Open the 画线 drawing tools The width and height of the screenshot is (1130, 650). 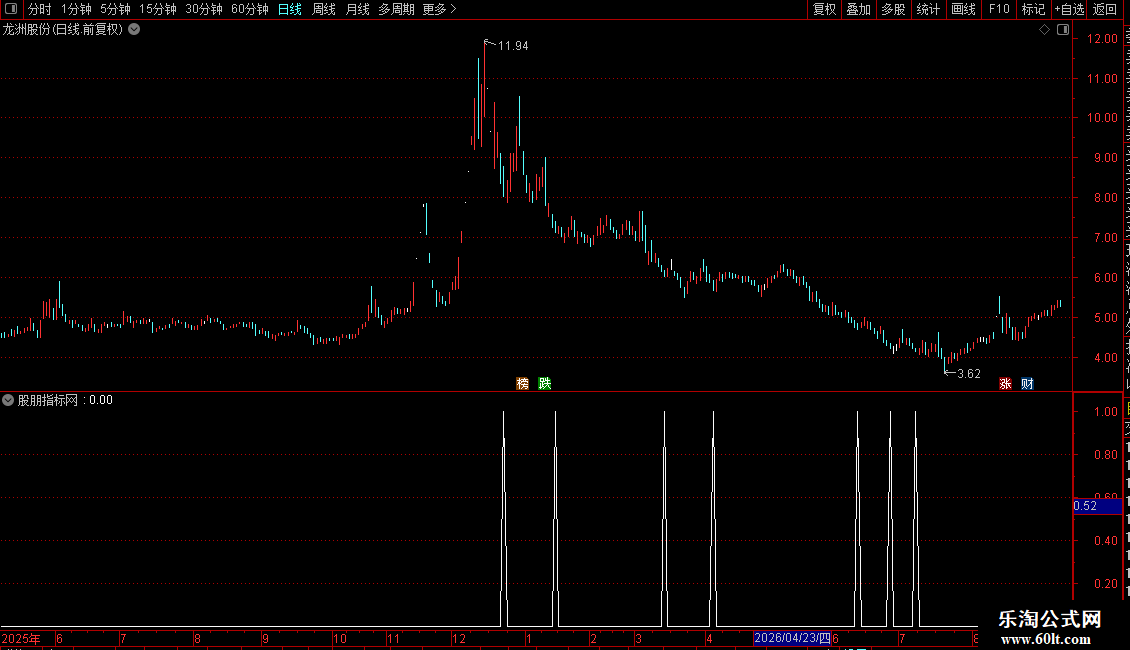pyautogui.click(x=964, y=9)
